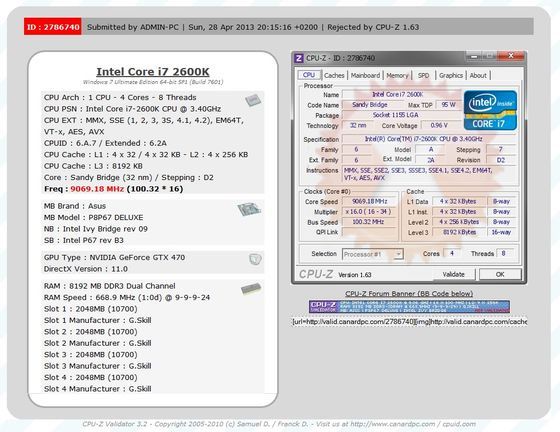Click the Slot 1 : 2048MB (10700) line
The image size is (560, 432).
click(91, 309)
